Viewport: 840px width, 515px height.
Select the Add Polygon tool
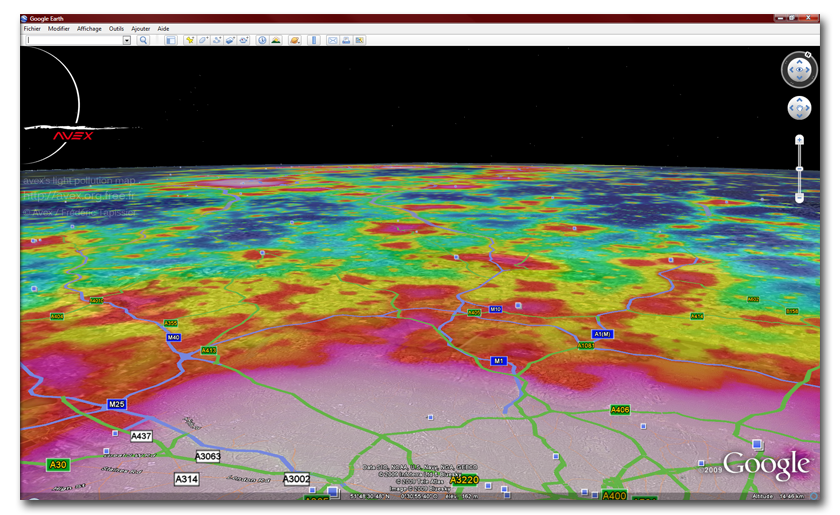point(204,40)
